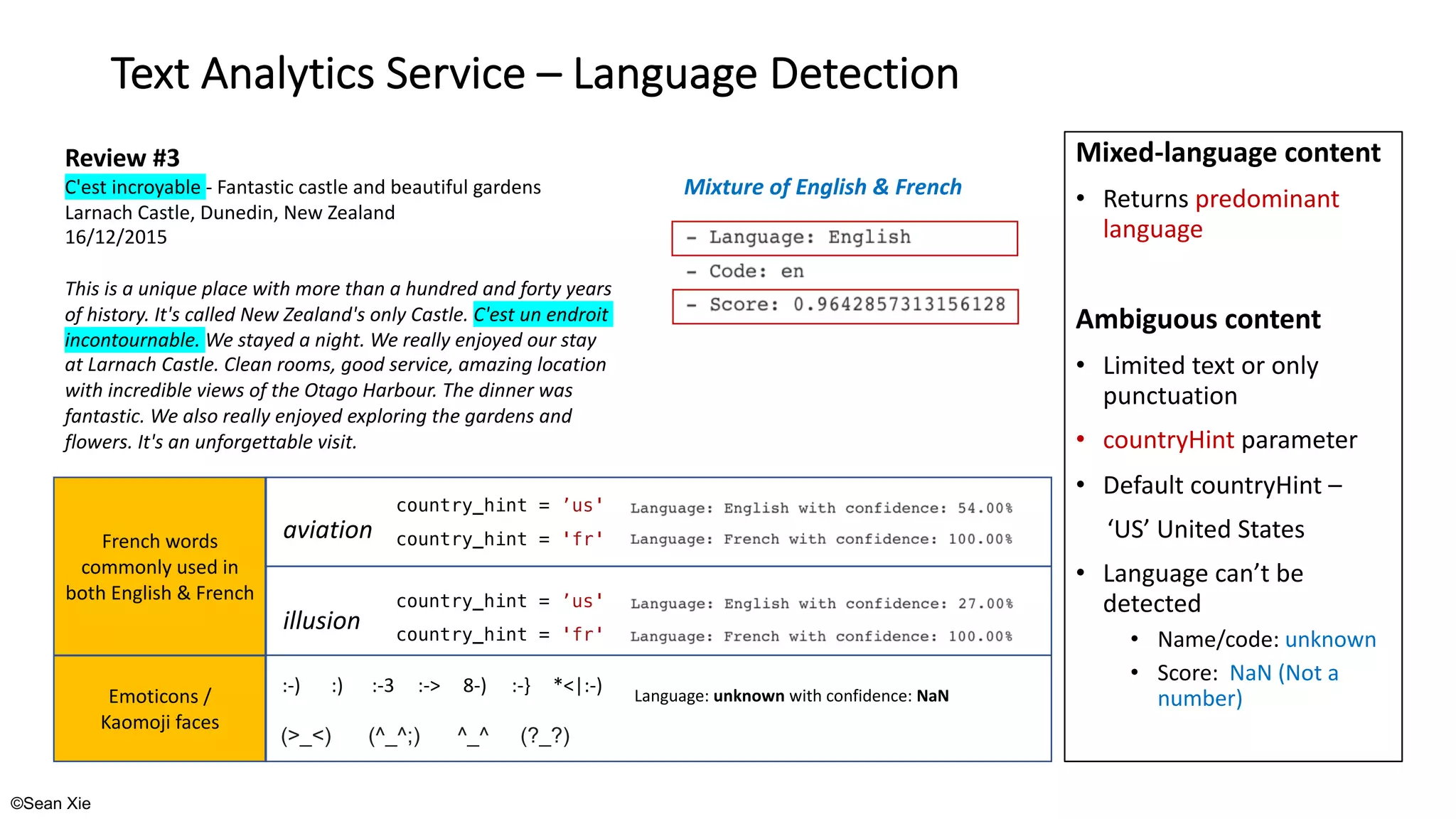Click the '8-)' emoticon
The image size is (1456, 819).
(474, 686)
